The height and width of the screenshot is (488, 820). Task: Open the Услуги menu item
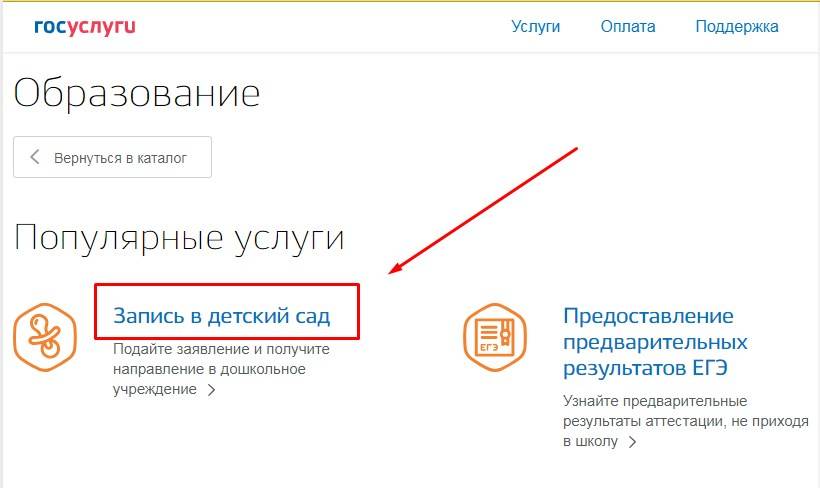(535, 27)
